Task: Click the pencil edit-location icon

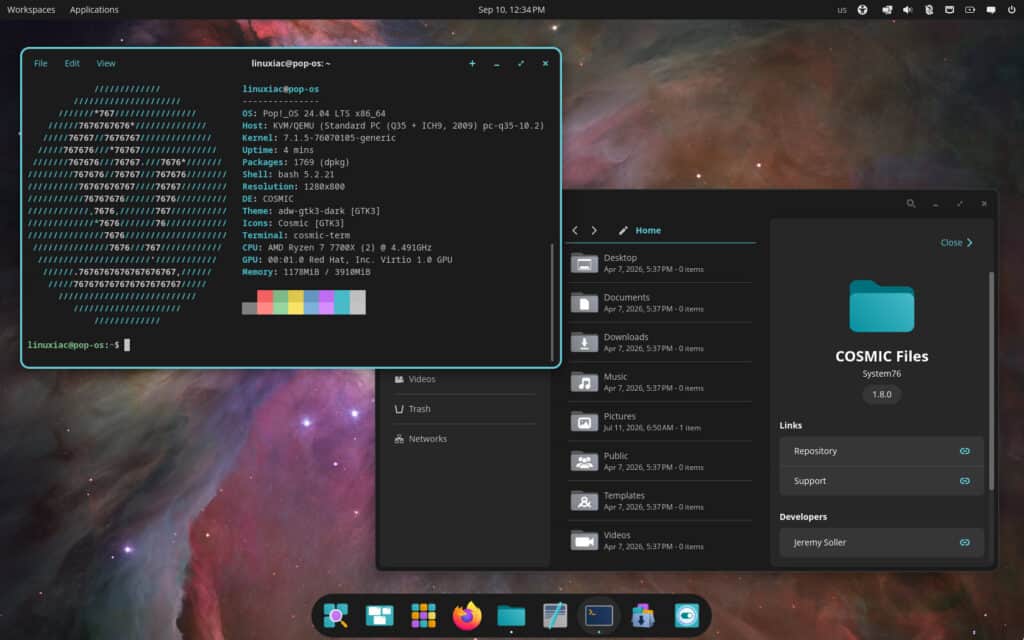Action: pos(623,231)
